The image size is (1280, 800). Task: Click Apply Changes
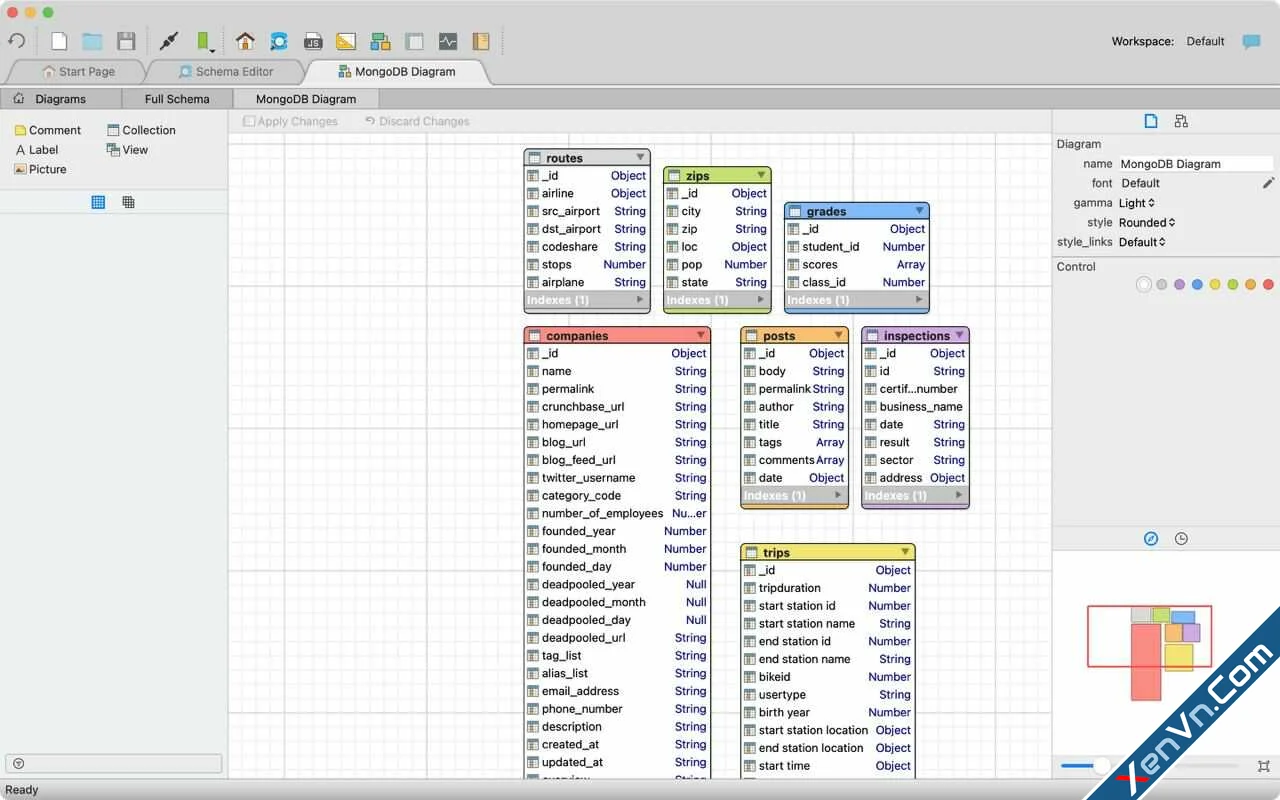(291, 122)
